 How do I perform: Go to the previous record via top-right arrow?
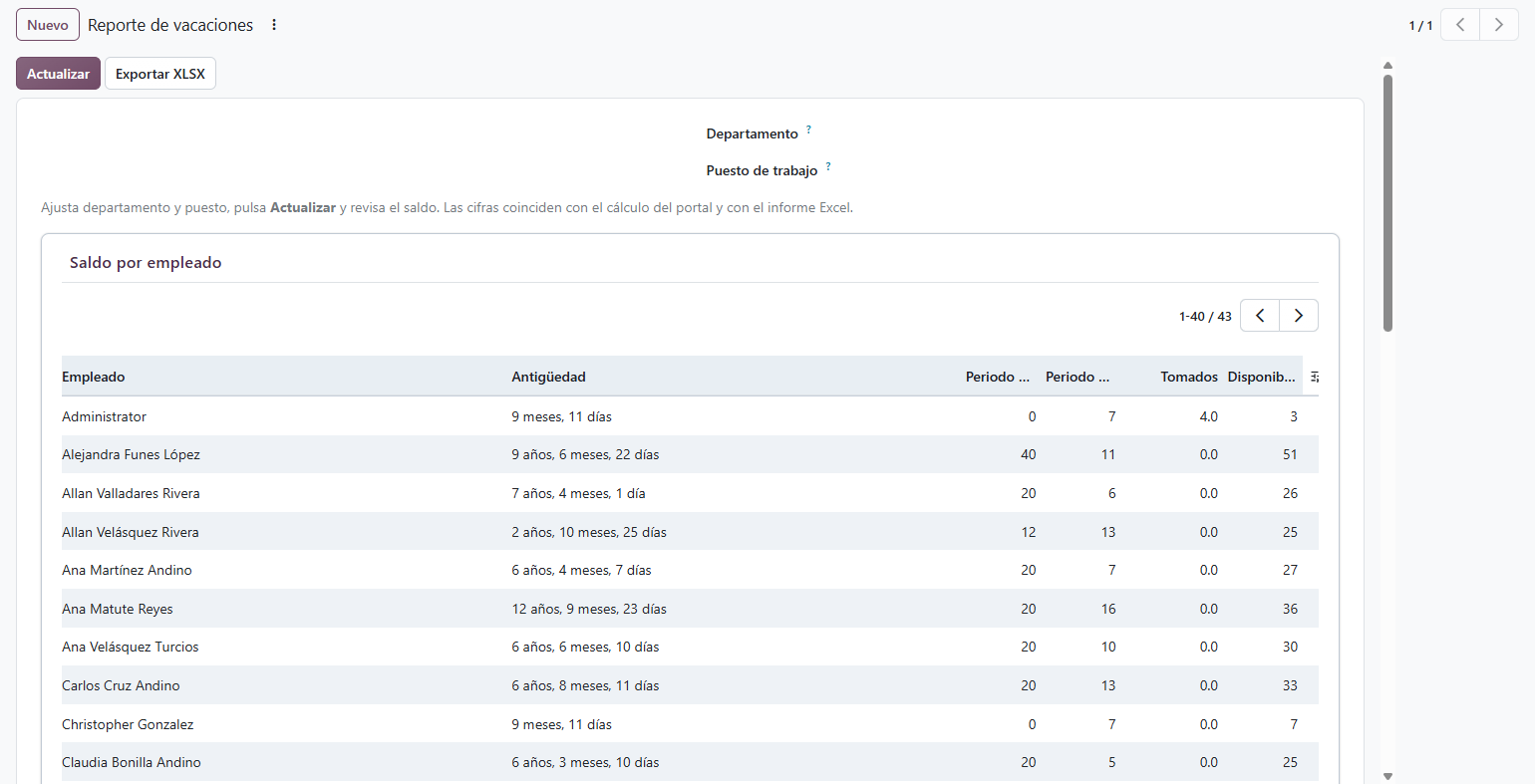coord(1460,25)
